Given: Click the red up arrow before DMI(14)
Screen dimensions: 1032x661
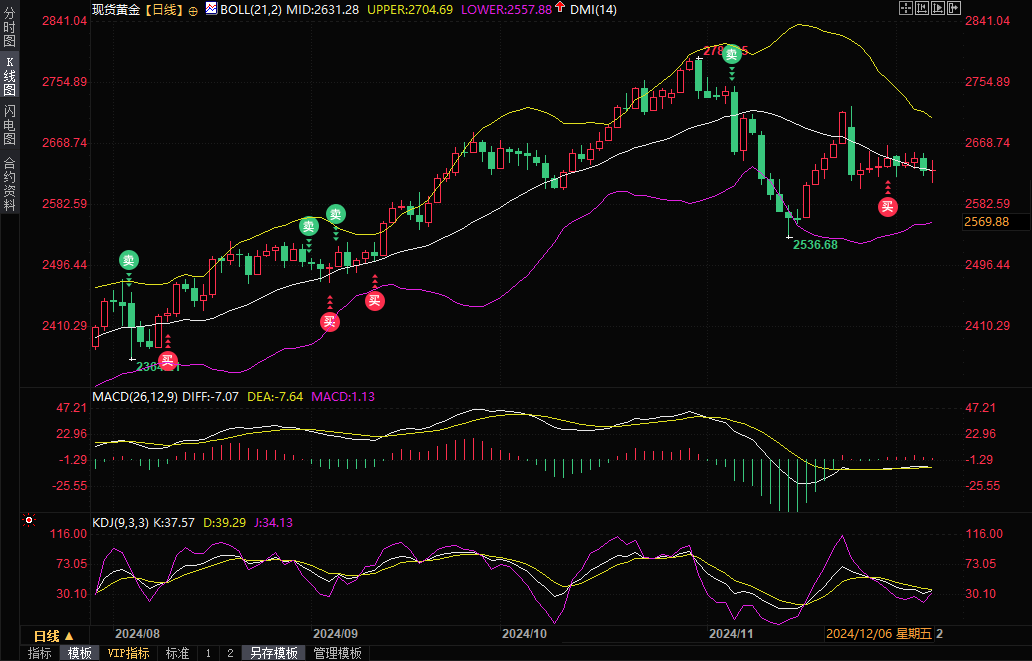Looking at the screenshot, I should (x=559, y=7).
